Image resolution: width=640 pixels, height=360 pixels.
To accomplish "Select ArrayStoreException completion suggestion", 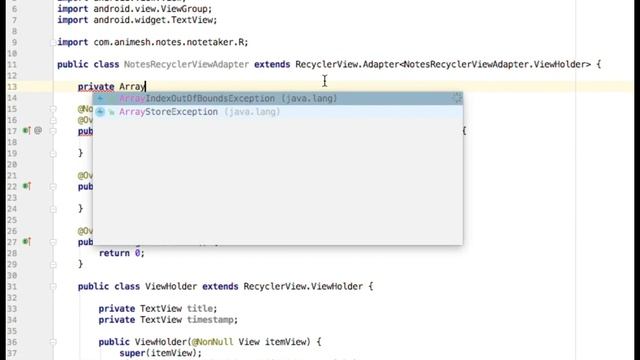I will coord(278,112).
